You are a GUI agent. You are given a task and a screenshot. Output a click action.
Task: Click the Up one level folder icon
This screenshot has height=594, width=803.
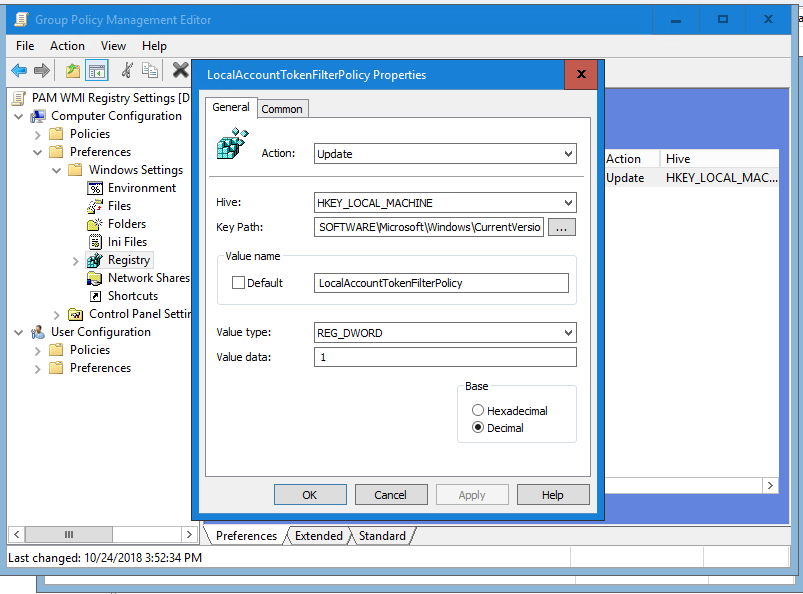73,70
